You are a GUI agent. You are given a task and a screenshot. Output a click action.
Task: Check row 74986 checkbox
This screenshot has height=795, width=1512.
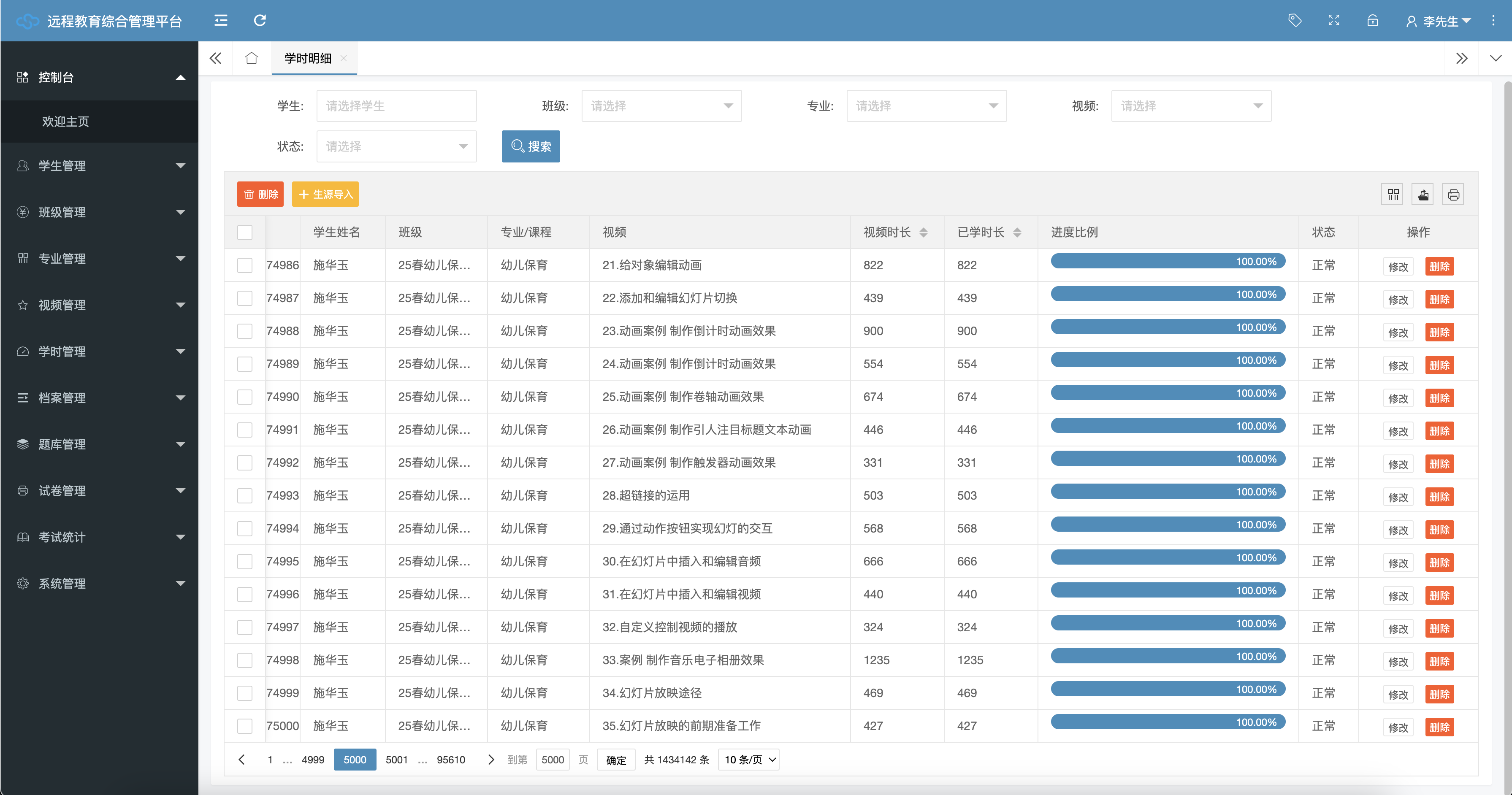point(245,265)
